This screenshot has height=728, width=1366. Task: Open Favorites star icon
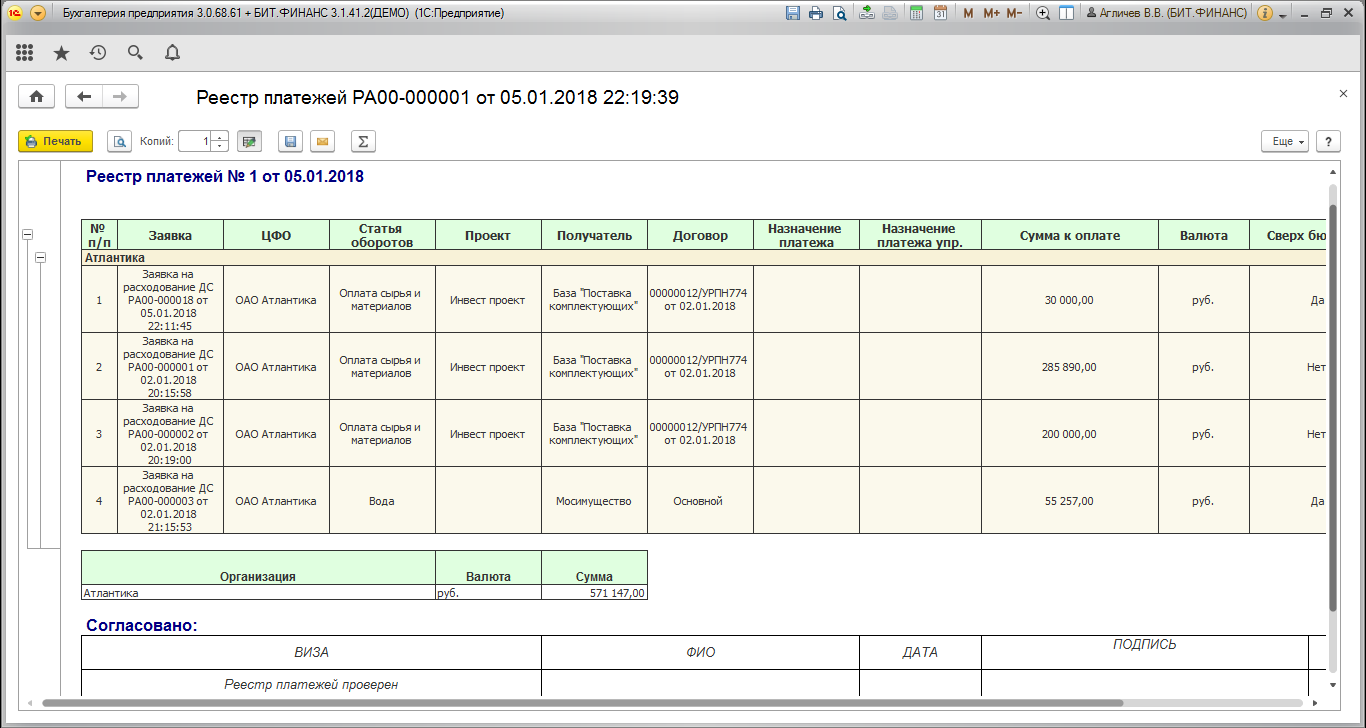(61, 53)
